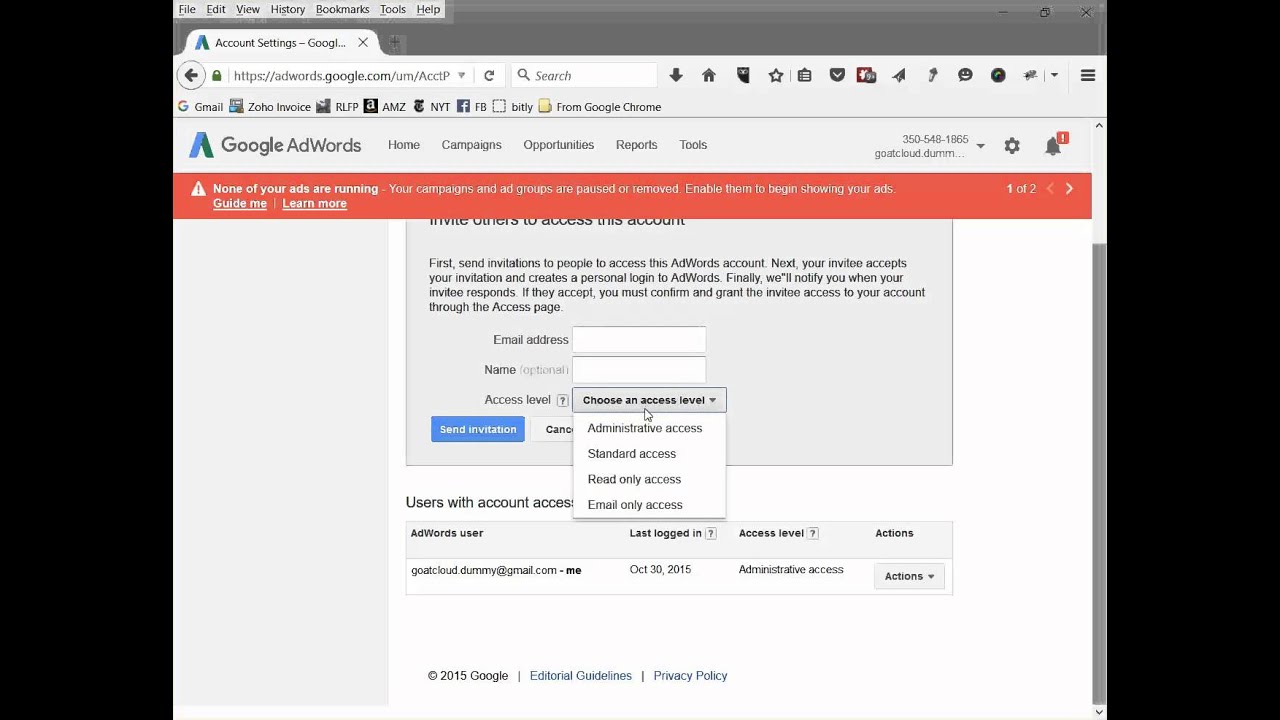
Task: Open the Firefox File menu
Action: pos(187,9)
